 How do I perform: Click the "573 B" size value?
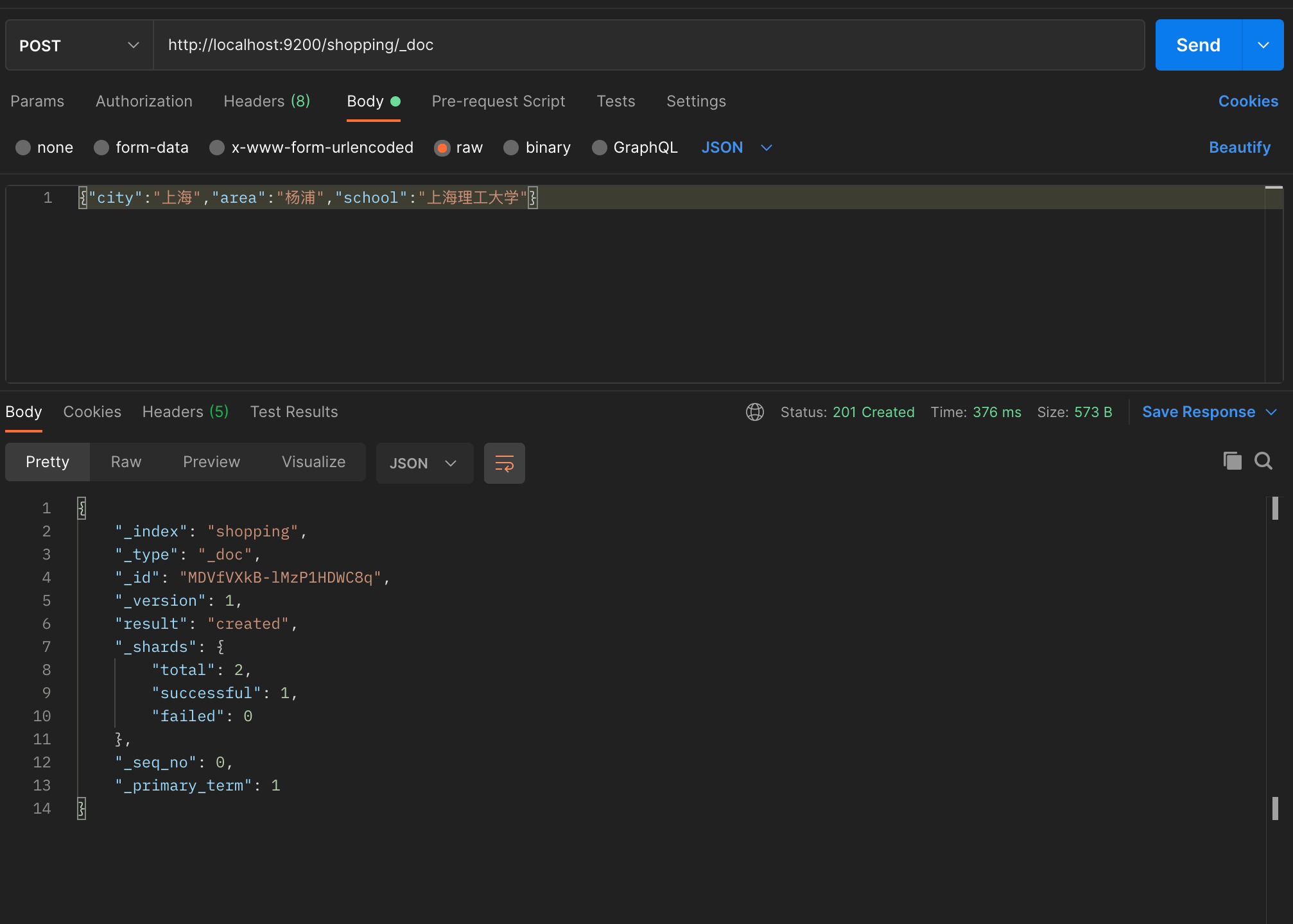pos(1093,412)
